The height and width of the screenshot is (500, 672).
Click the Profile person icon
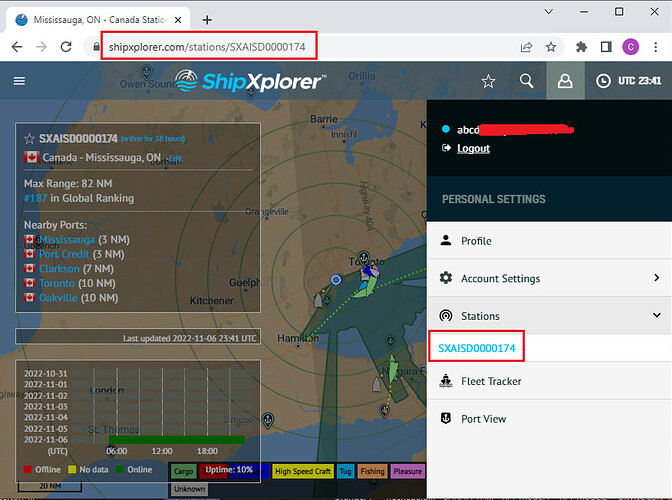tap(446, 240)
